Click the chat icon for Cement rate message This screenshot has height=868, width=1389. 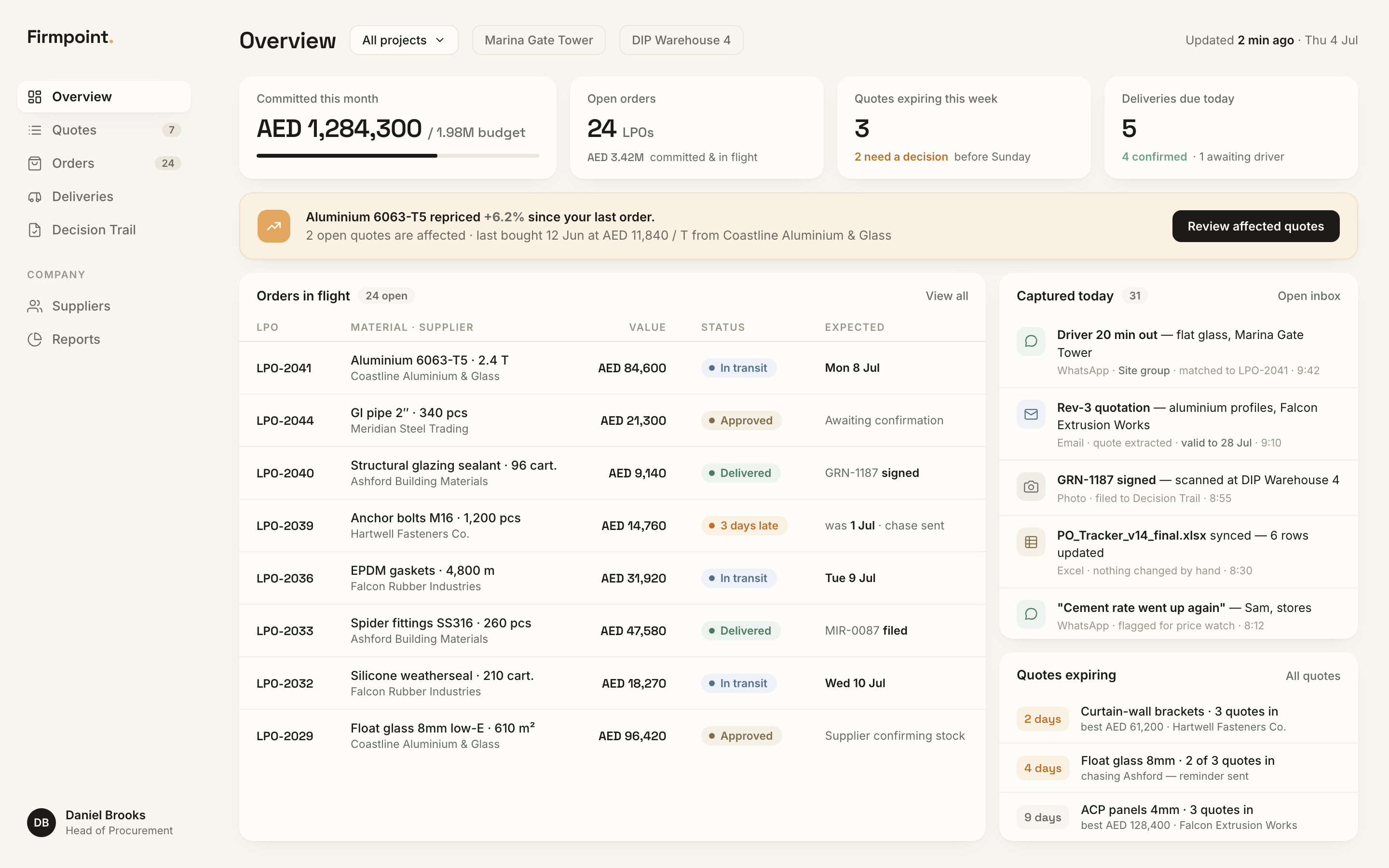click(1031, 614)
